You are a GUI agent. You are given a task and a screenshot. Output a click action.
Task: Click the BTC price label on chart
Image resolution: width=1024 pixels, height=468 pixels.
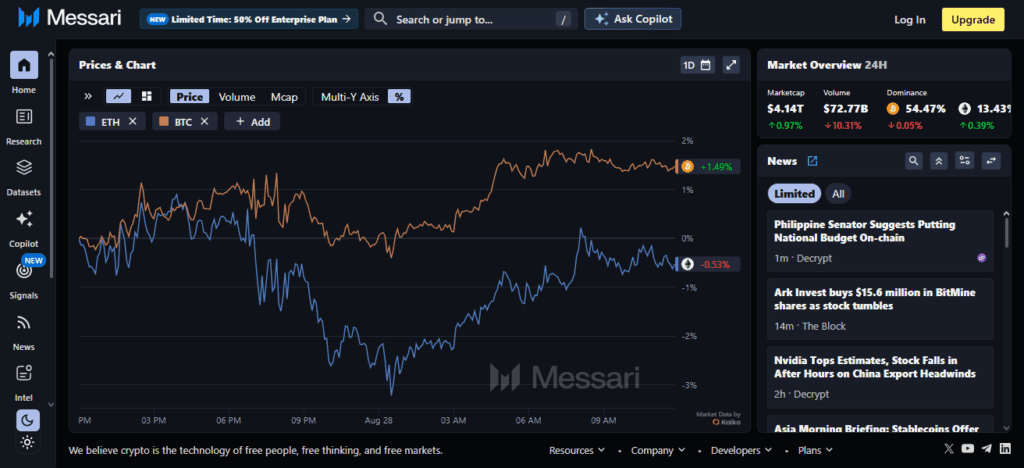(709, 167)
